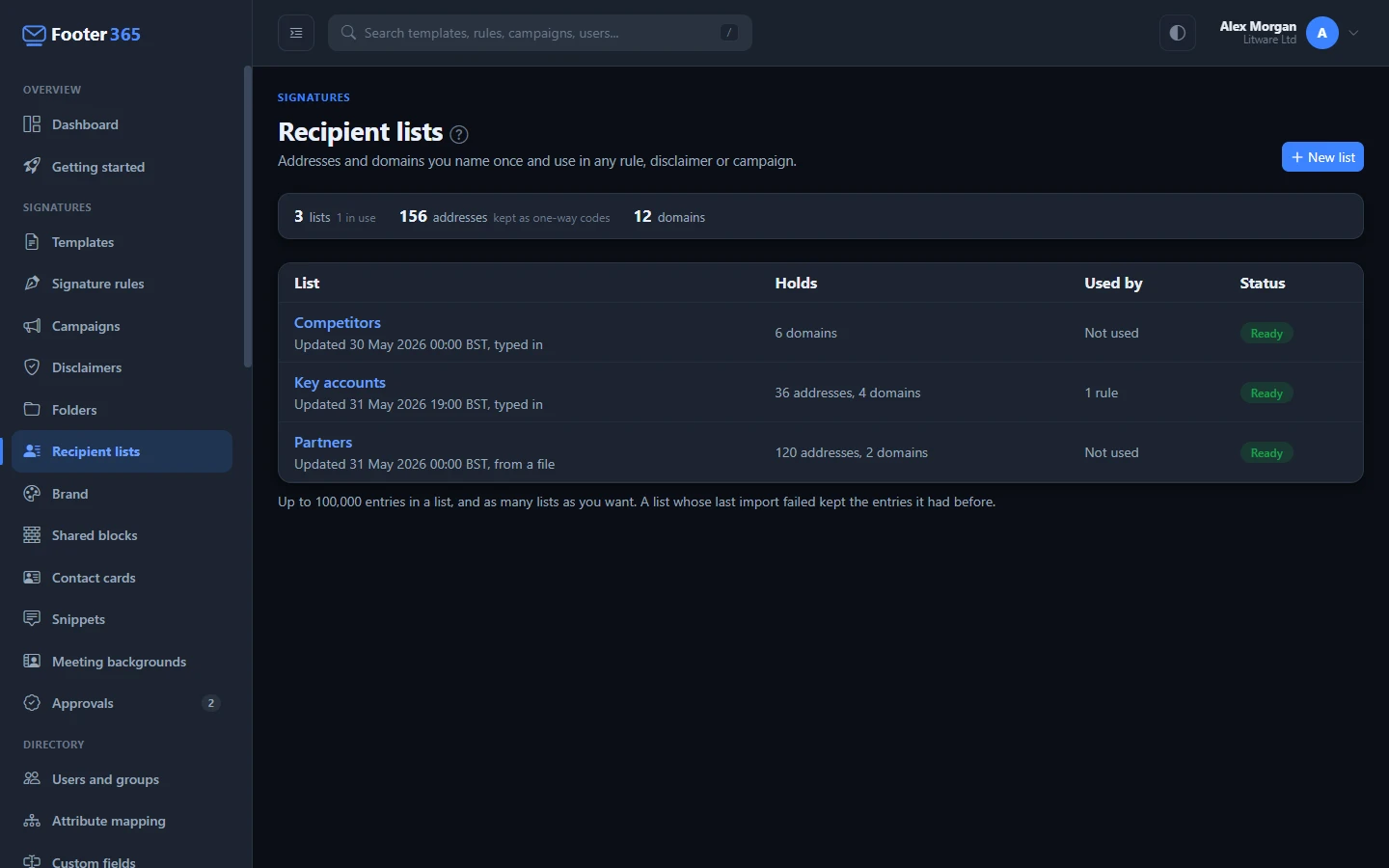Click the Approvals badge showing 2
Screen dimensions: 1389x868
[211, 703]
